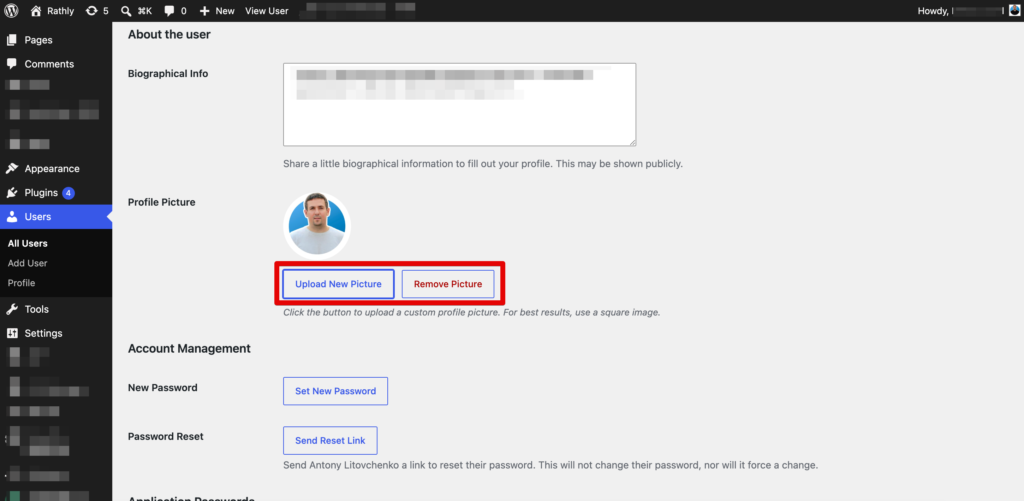Click the Remove Picture button
The width and height of the screenshot is (1024, 501).
point(448,284)
